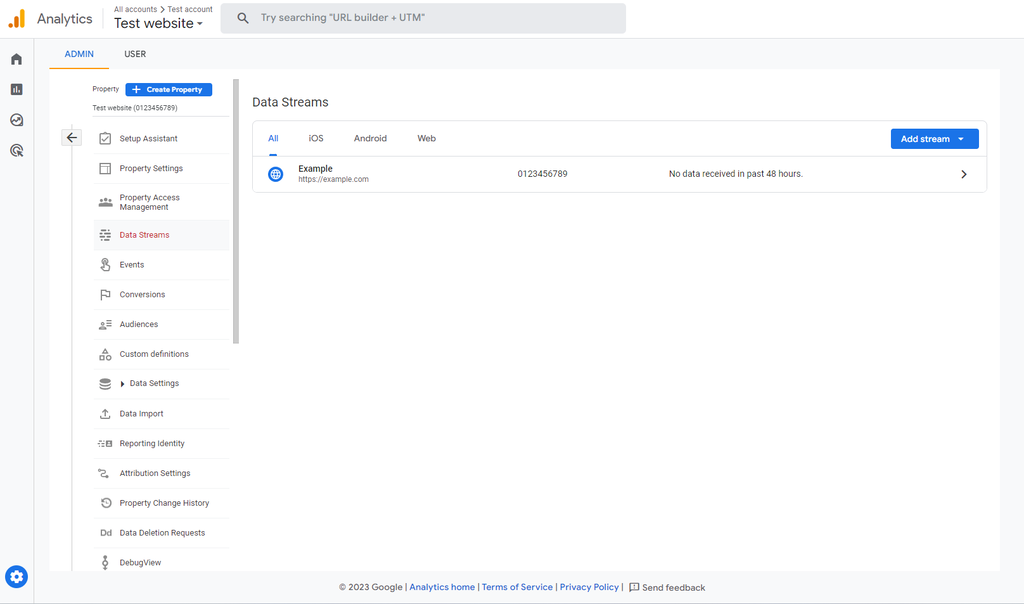Click the settings gear at bottom left
The height and width of the screenshot is (604, 1024).
coord(16,576)
